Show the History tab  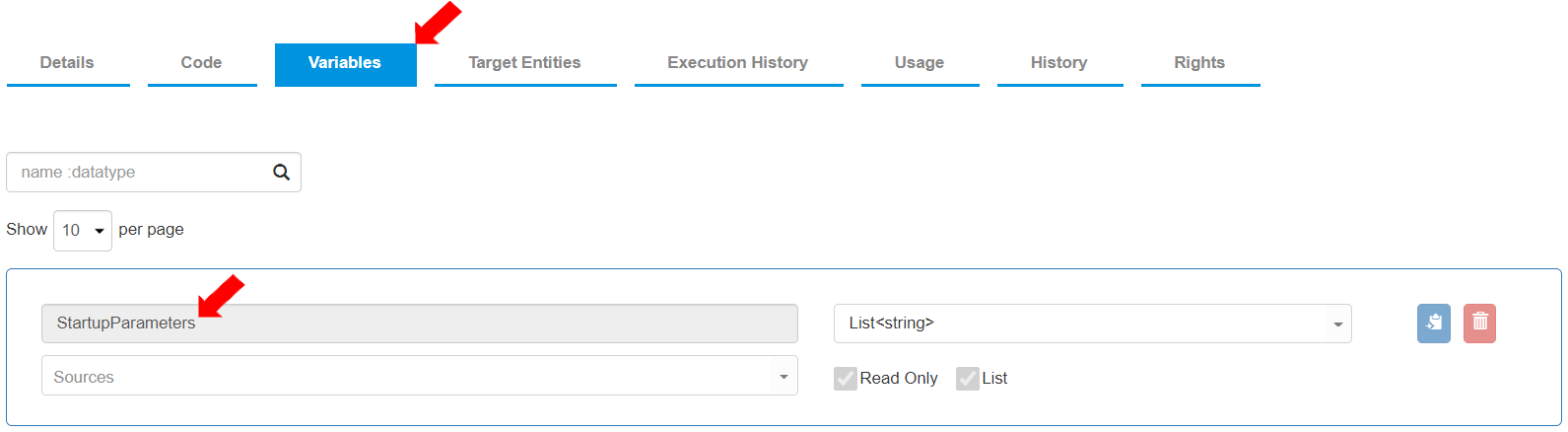1058,63
